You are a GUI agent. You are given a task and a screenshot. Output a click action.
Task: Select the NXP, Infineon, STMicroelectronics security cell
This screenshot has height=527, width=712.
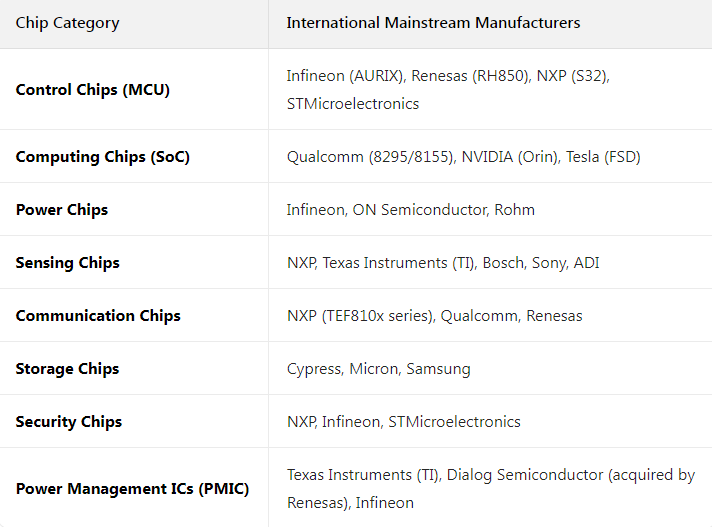(x=403, y=422)
